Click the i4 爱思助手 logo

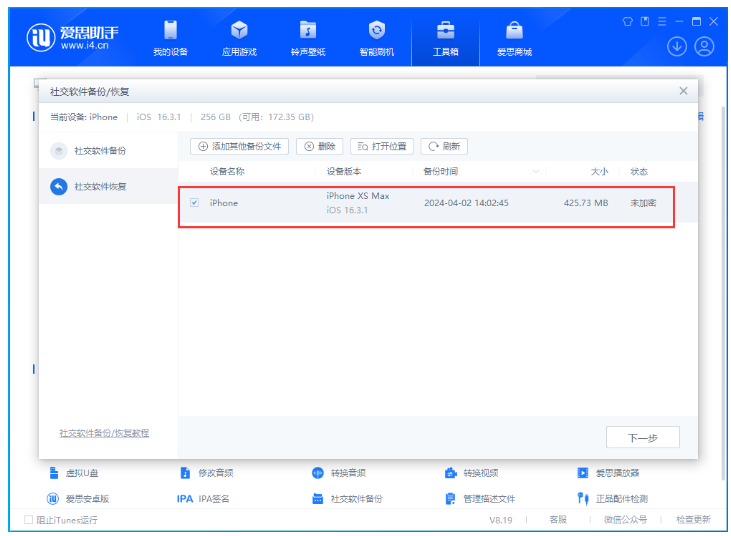point(73,37)
